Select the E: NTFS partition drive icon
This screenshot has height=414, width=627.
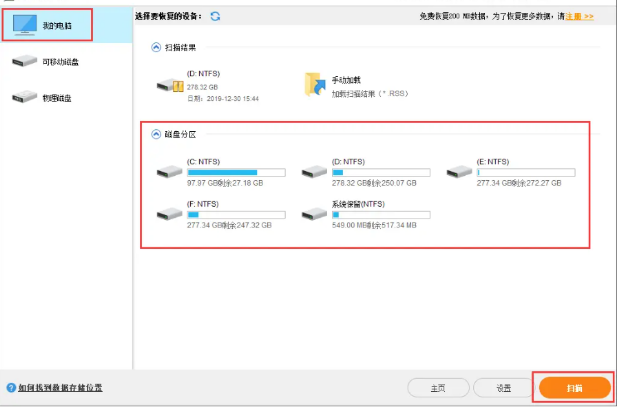460,172
